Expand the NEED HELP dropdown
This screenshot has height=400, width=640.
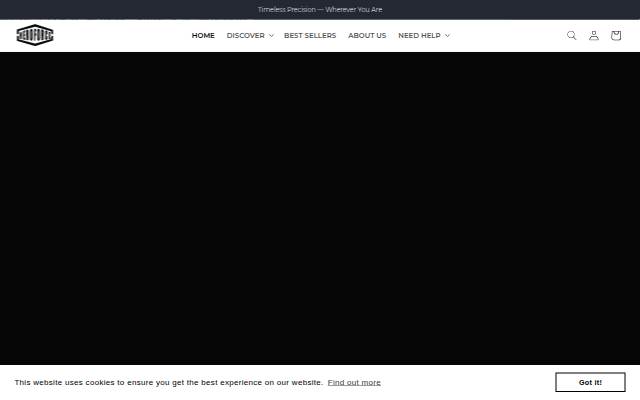pyautogui.click(x=424, y=36)
